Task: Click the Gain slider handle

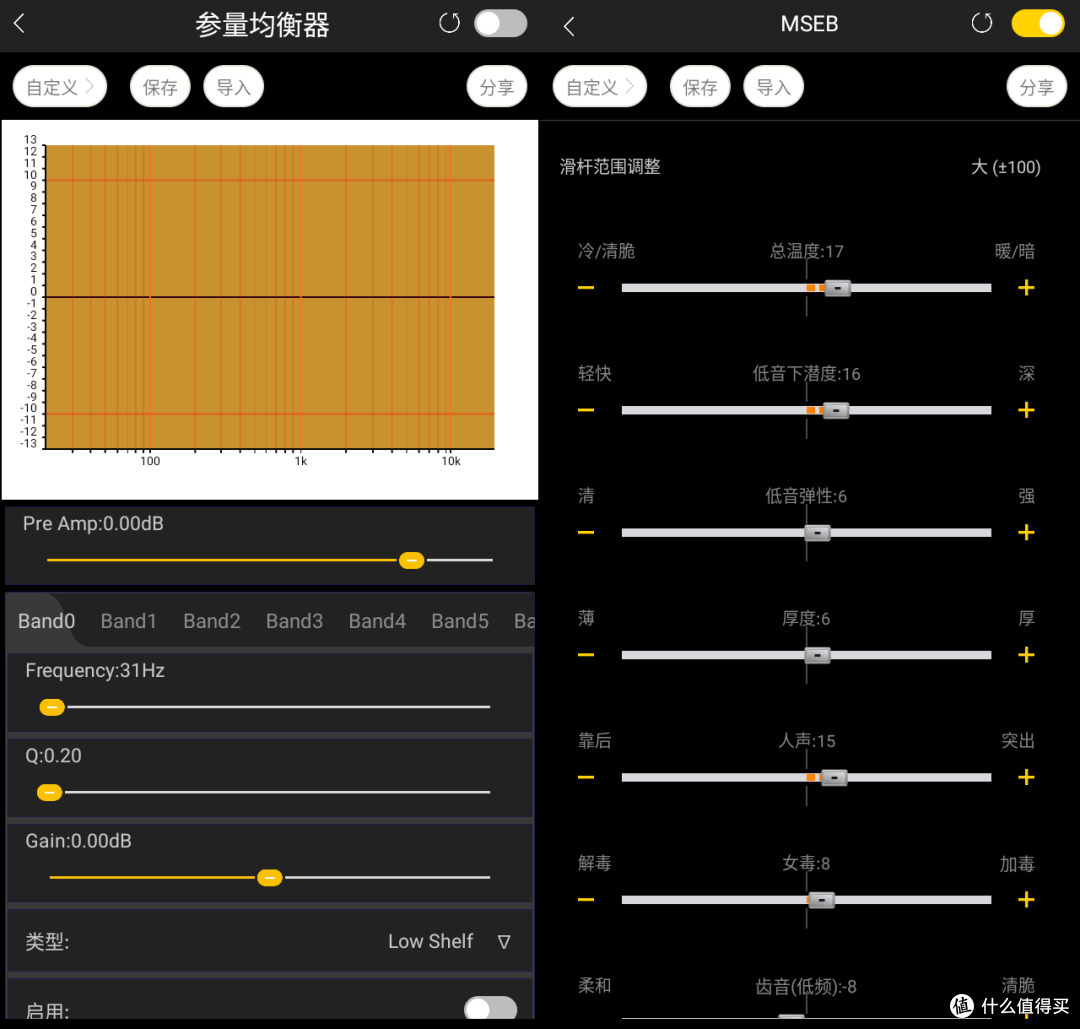Action: pyautogui.click(x=269, y=877)
